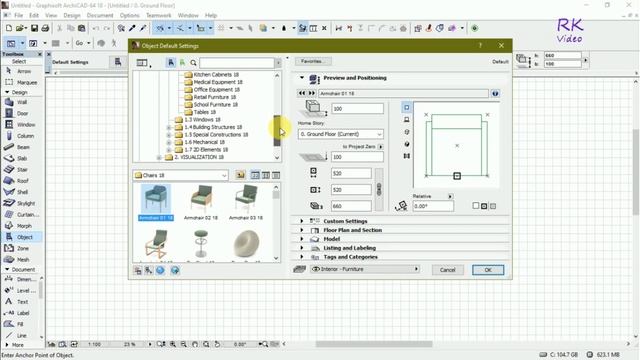This screenshot has height=360, width=640.
Task: Open the Home Story dropdown
Action: (x=340, y=134)
